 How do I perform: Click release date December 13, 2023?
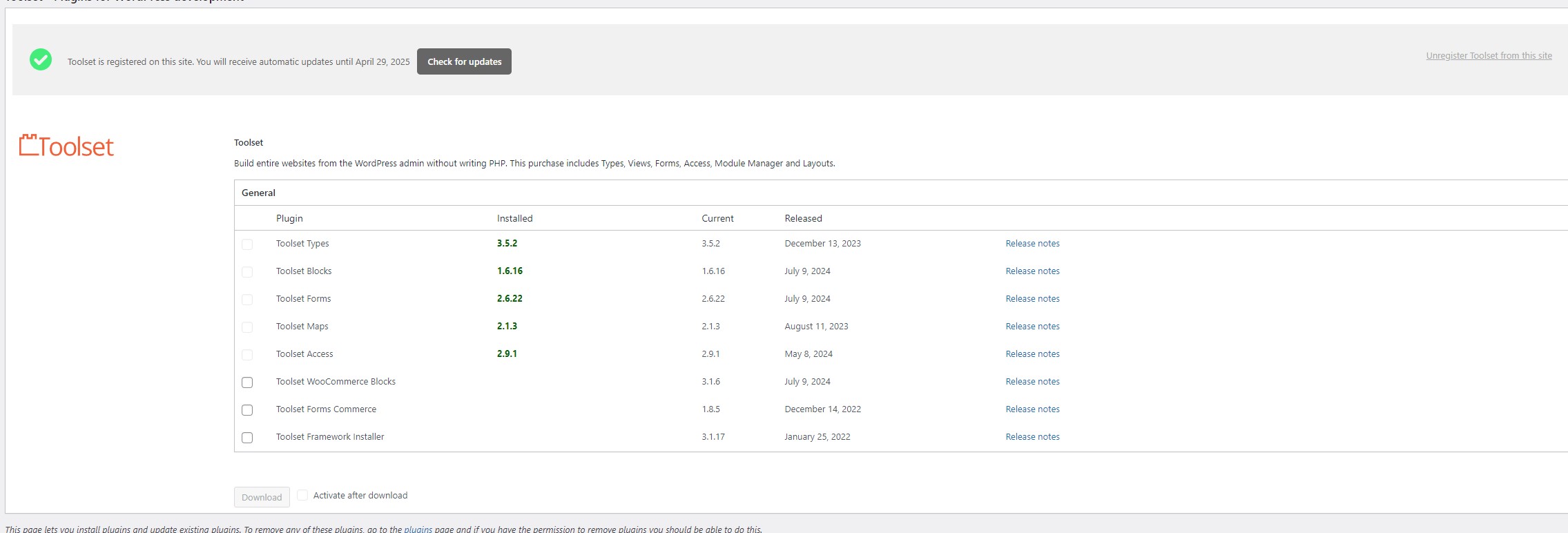coord(822,244)
